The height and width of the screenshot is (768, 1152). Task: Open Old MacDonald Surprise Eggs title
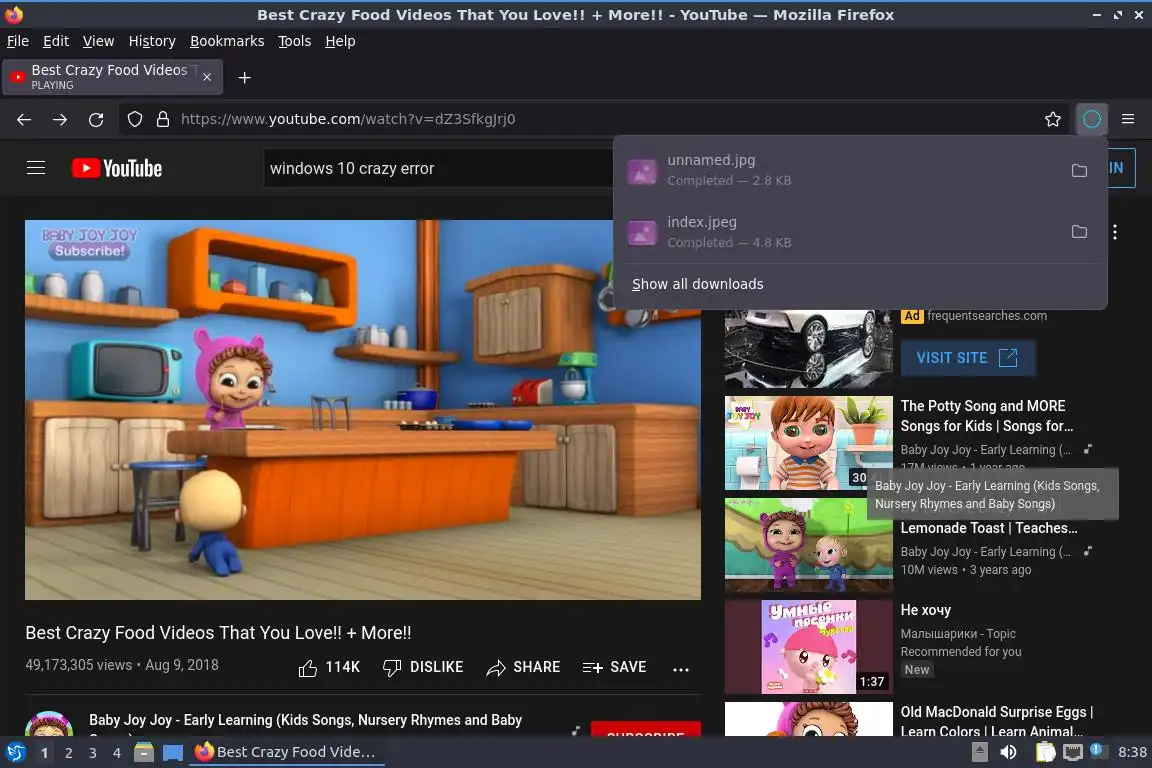997,722
